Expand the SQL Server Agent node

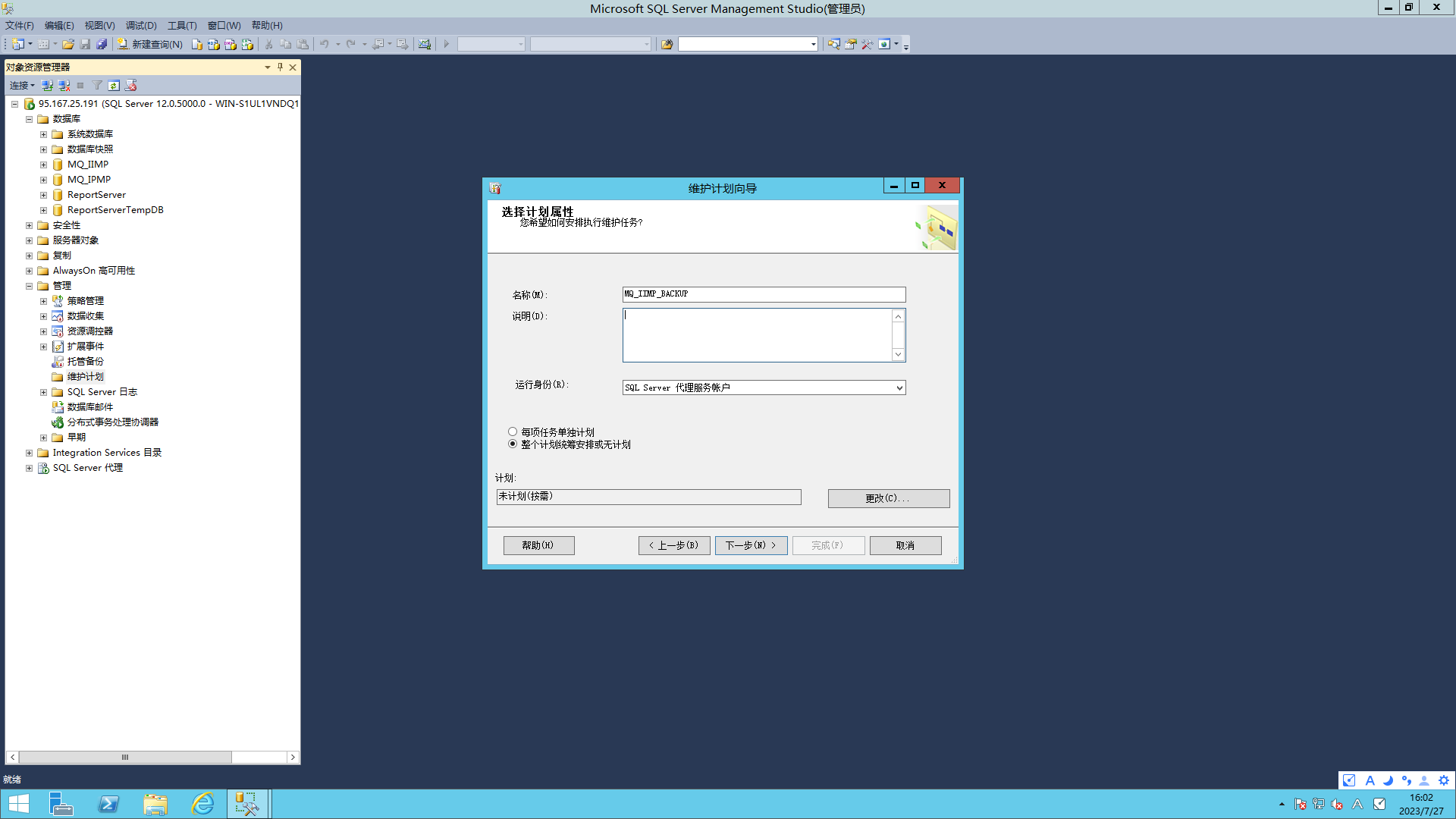[x=29, y=468]
